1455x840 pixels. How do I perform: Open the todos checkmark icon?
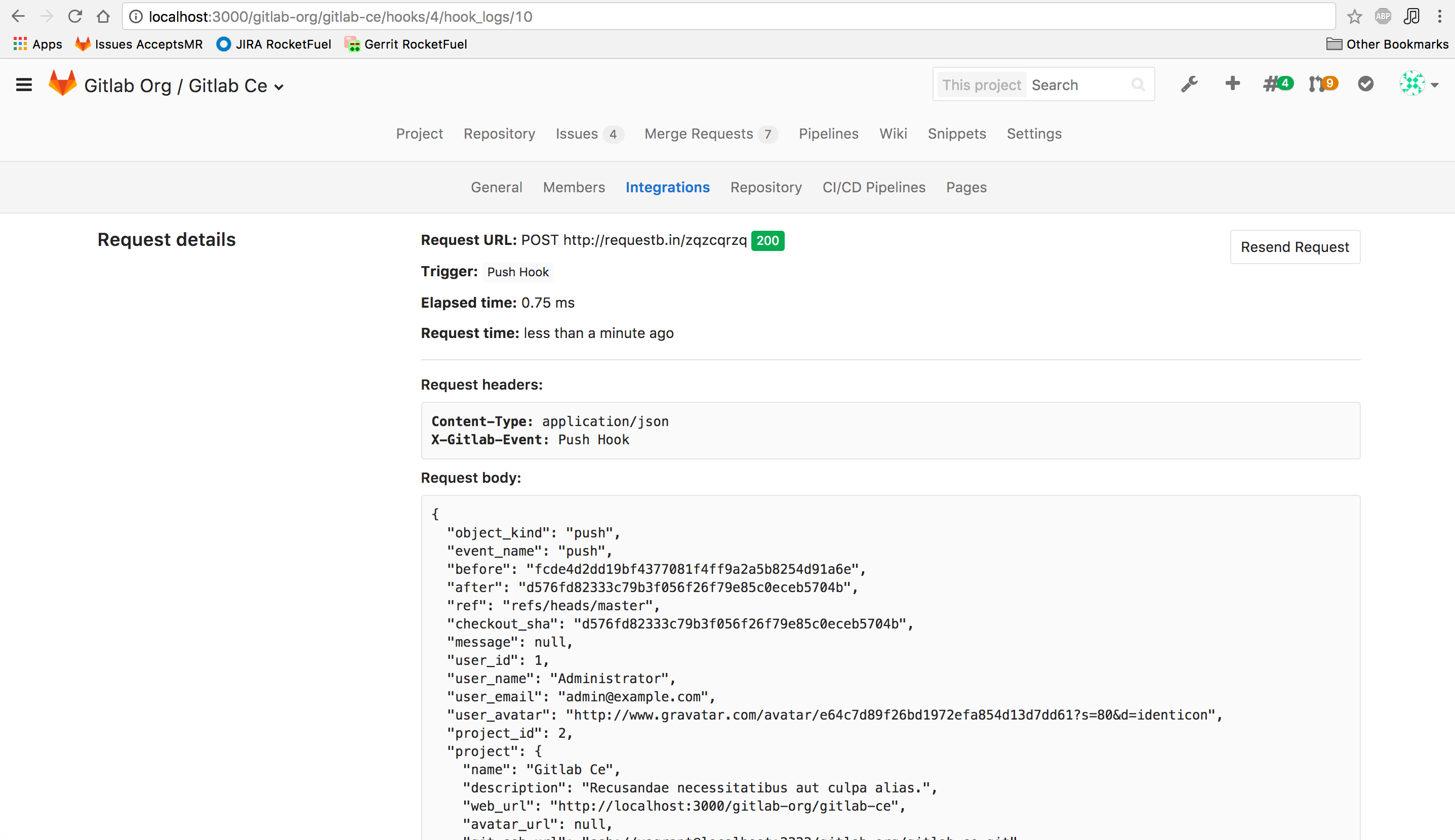coord(1365,84)
